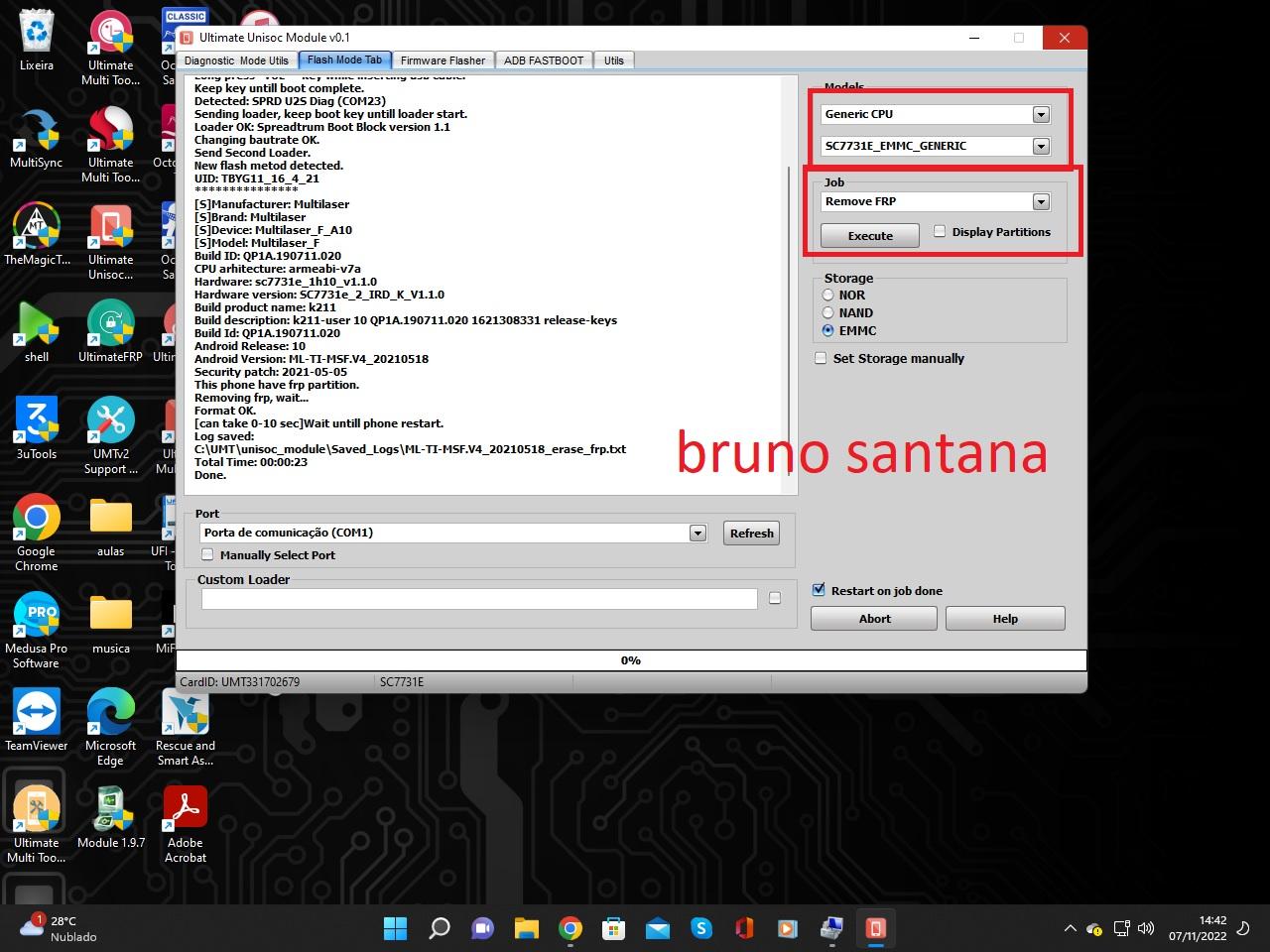Viewport: 1270px width, 952px height.
Task: Click the Custom Loader path field
Action: click(x=479, y=598)
